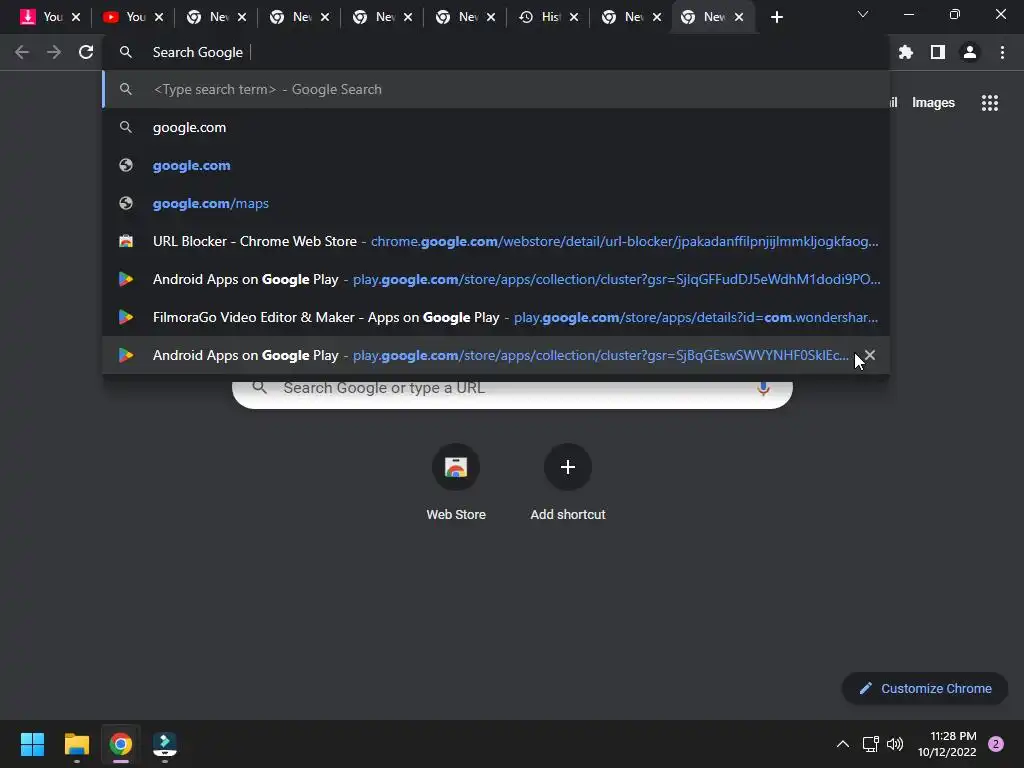
Task: Show hidden system tray icons
Action: (x=842, y=744)
